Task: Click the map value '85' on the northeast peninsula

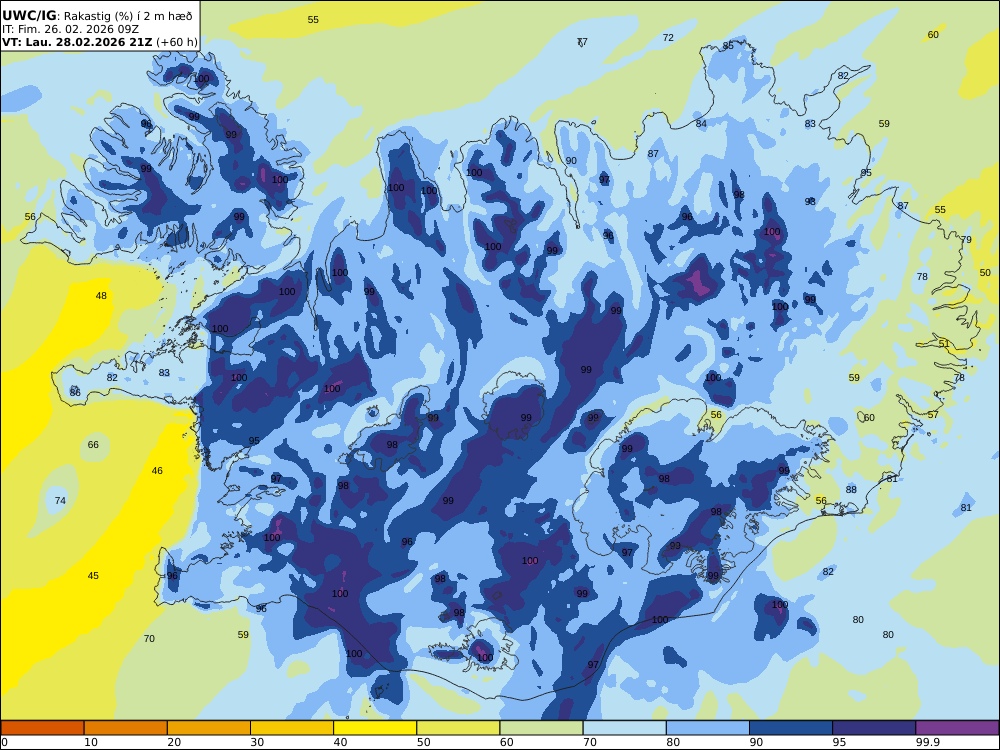Action: tap(728, 46)
